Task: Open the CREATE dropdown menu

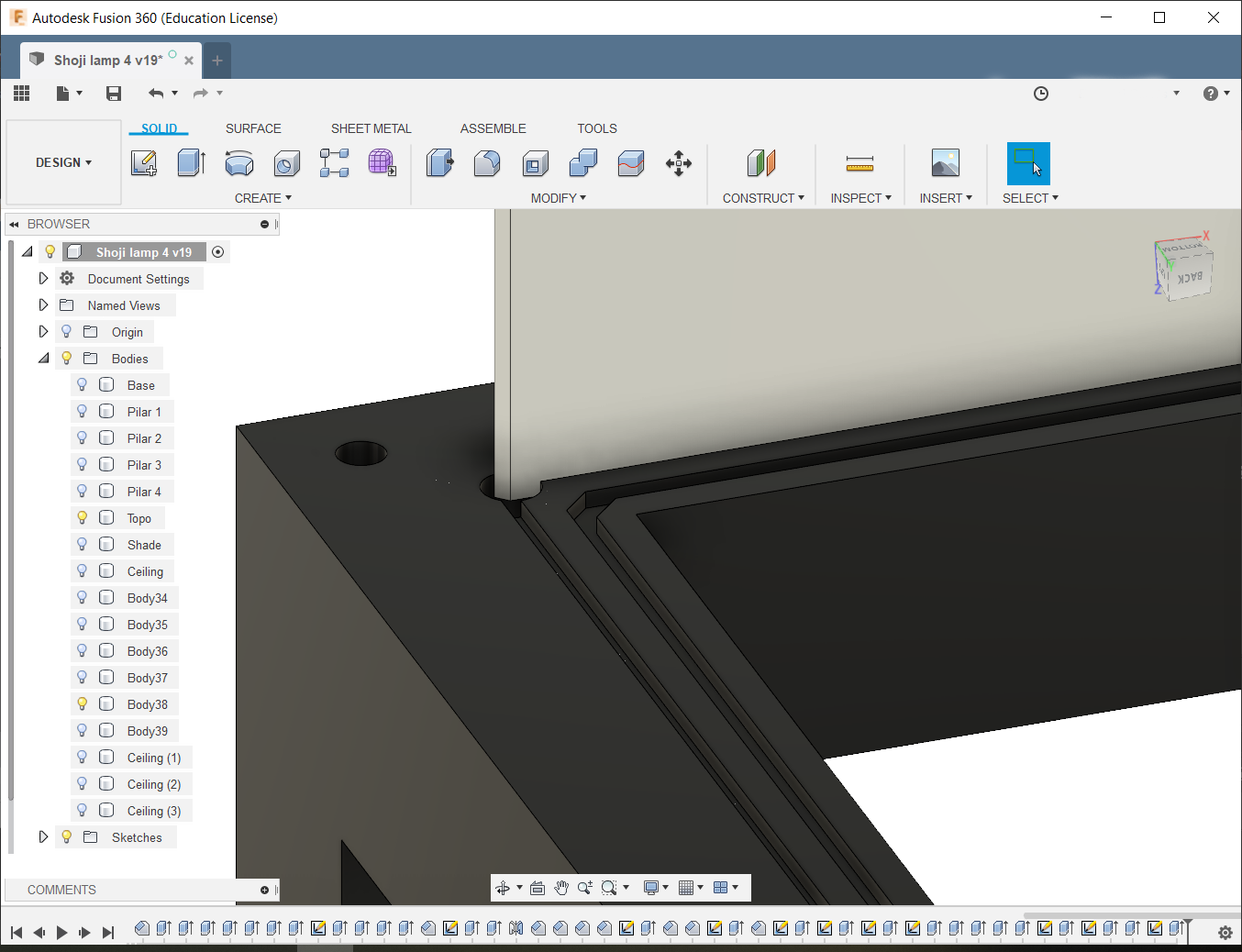Action: click(x=263, y=198)
